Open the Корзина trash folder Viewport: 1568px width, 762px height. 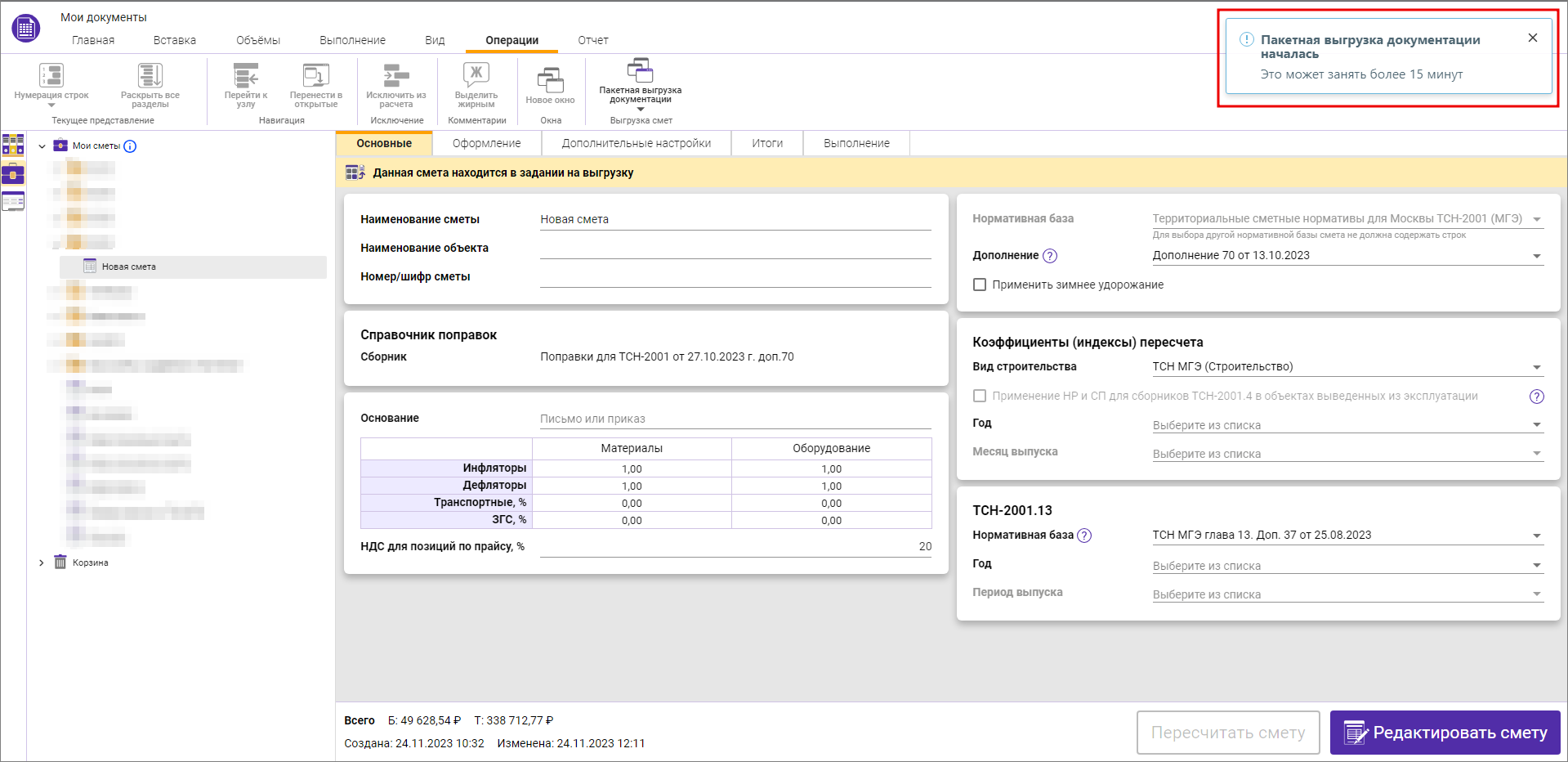coord(90,563)
